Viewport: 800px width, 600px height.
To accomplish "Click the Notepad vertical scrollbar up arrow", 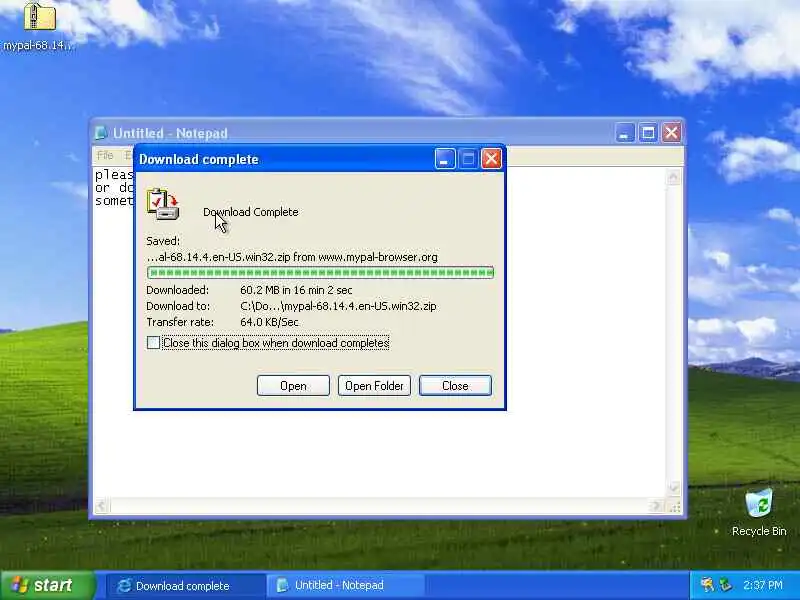I will [673, 178].
